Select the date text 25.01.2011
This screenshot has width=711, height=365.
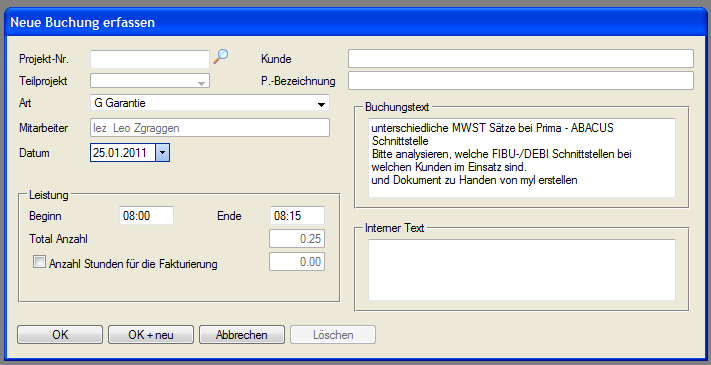tap(120, 153)
